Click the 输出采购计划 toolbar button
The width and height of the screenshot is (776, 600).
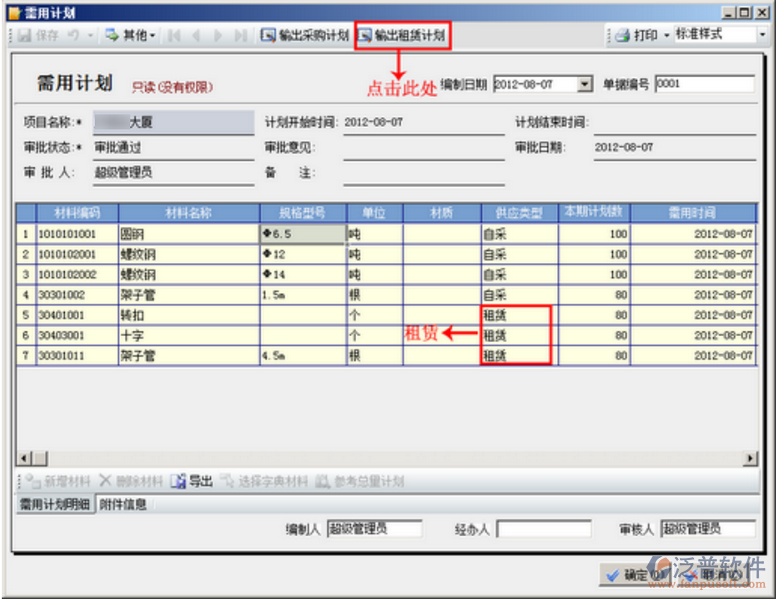305,35
